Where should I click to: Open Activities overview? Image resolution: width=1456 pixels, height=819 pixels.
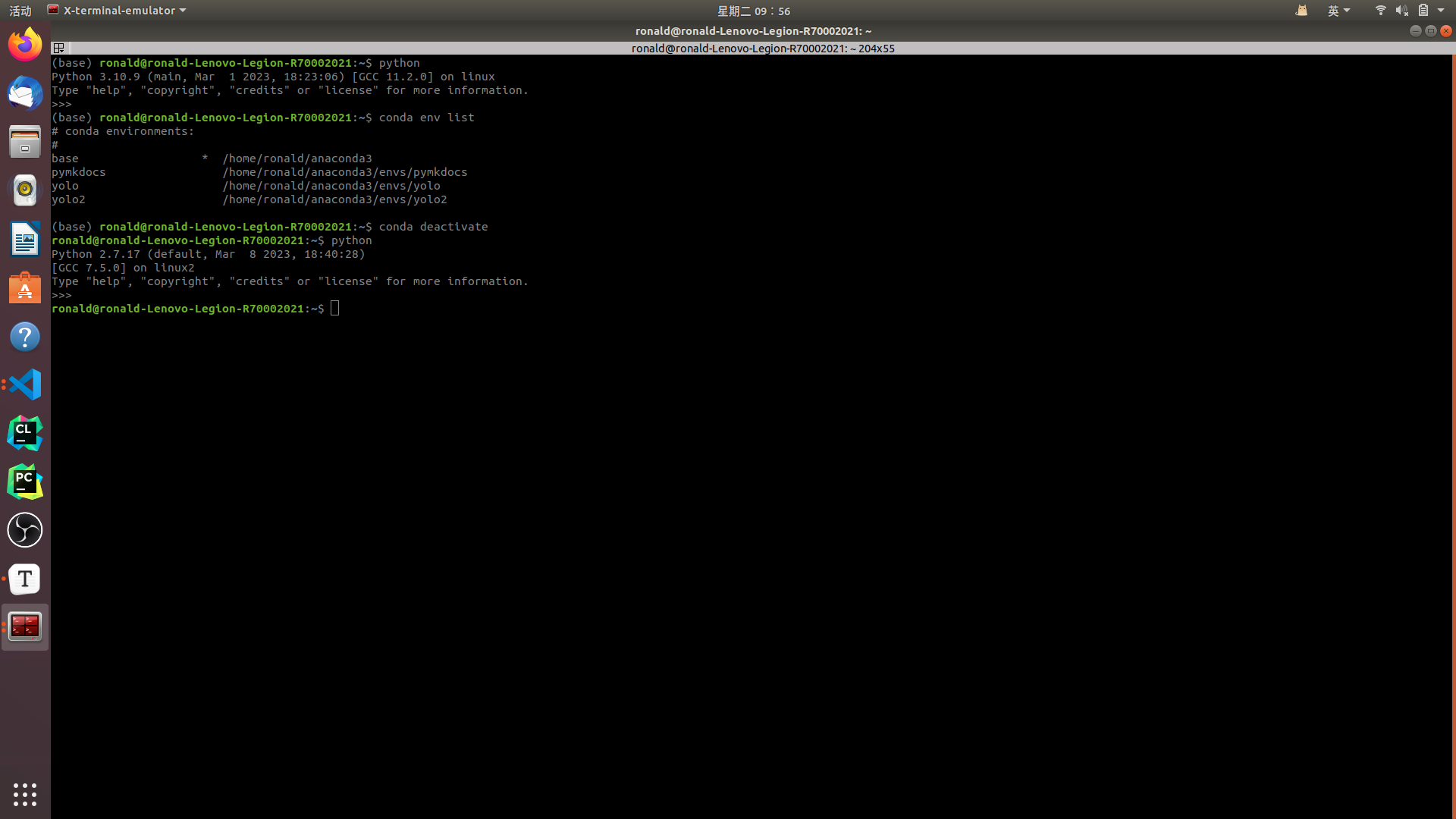20,11
